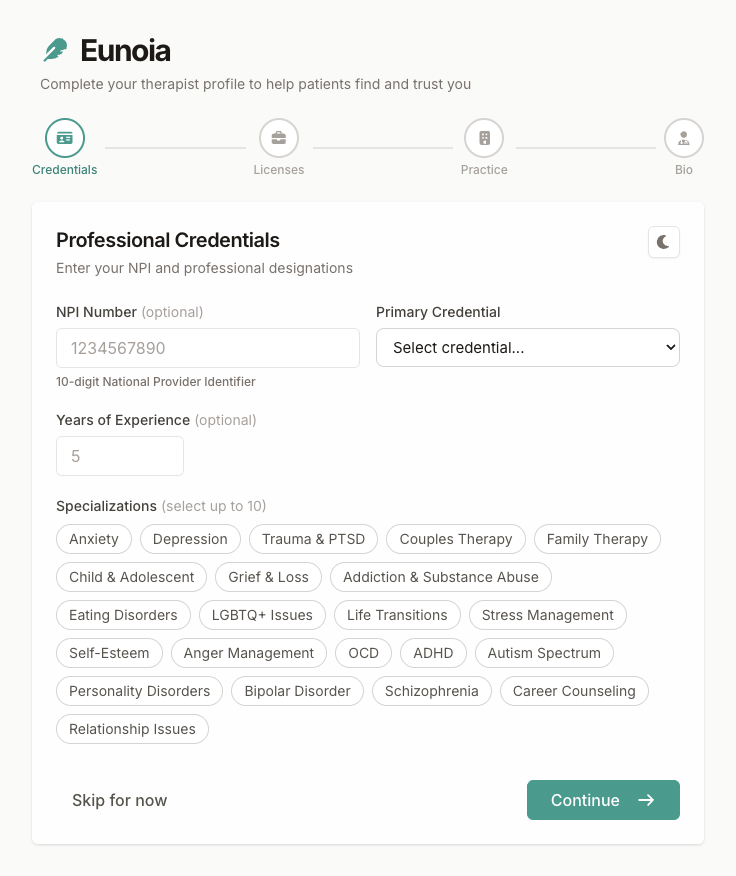Toggle the Trauma & PTSD chip
The height and width of the screenshot is (876, 736).
(314, 539)
